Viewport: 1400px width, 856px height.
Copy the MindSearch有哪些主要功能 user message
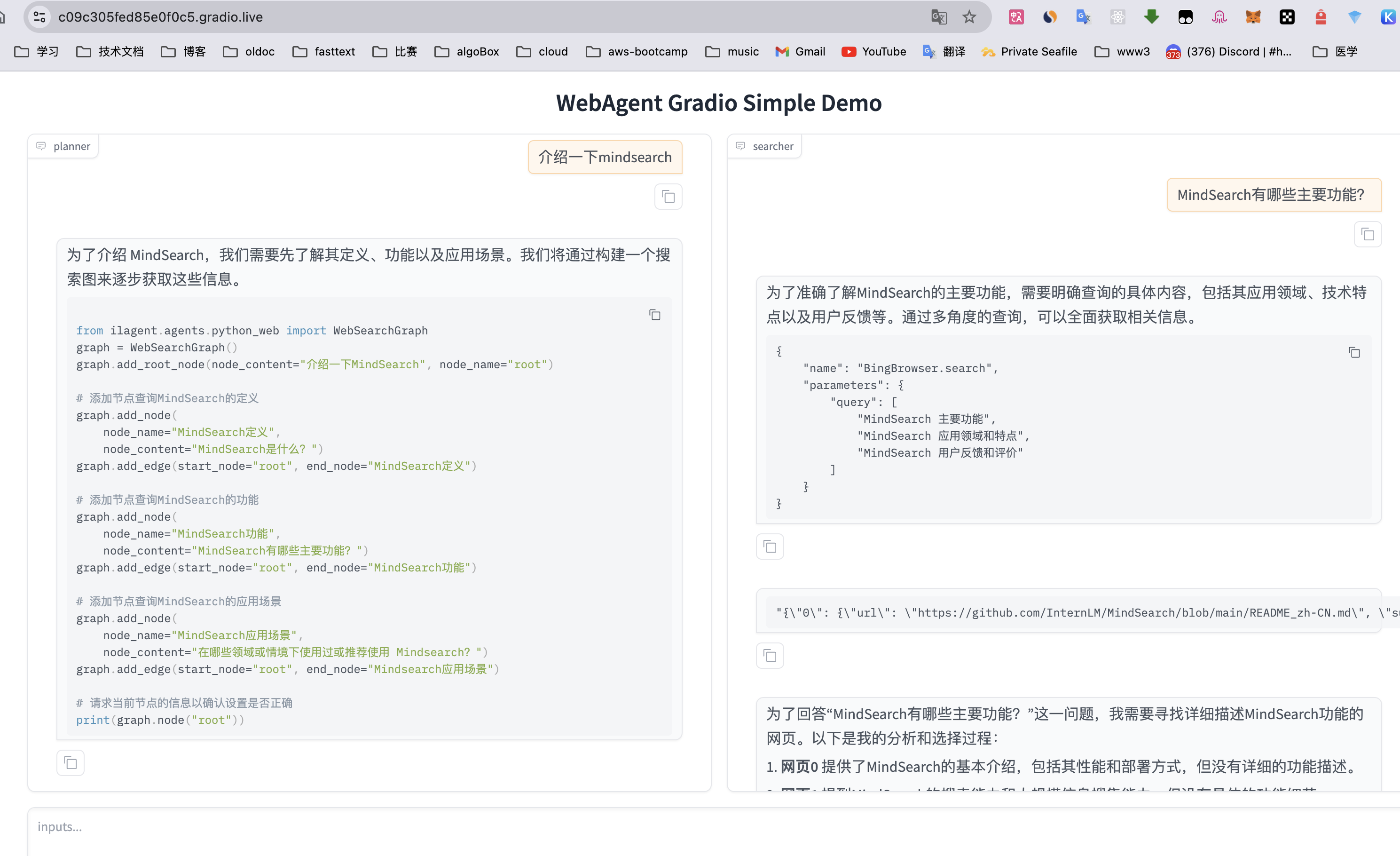(1368, 235)
